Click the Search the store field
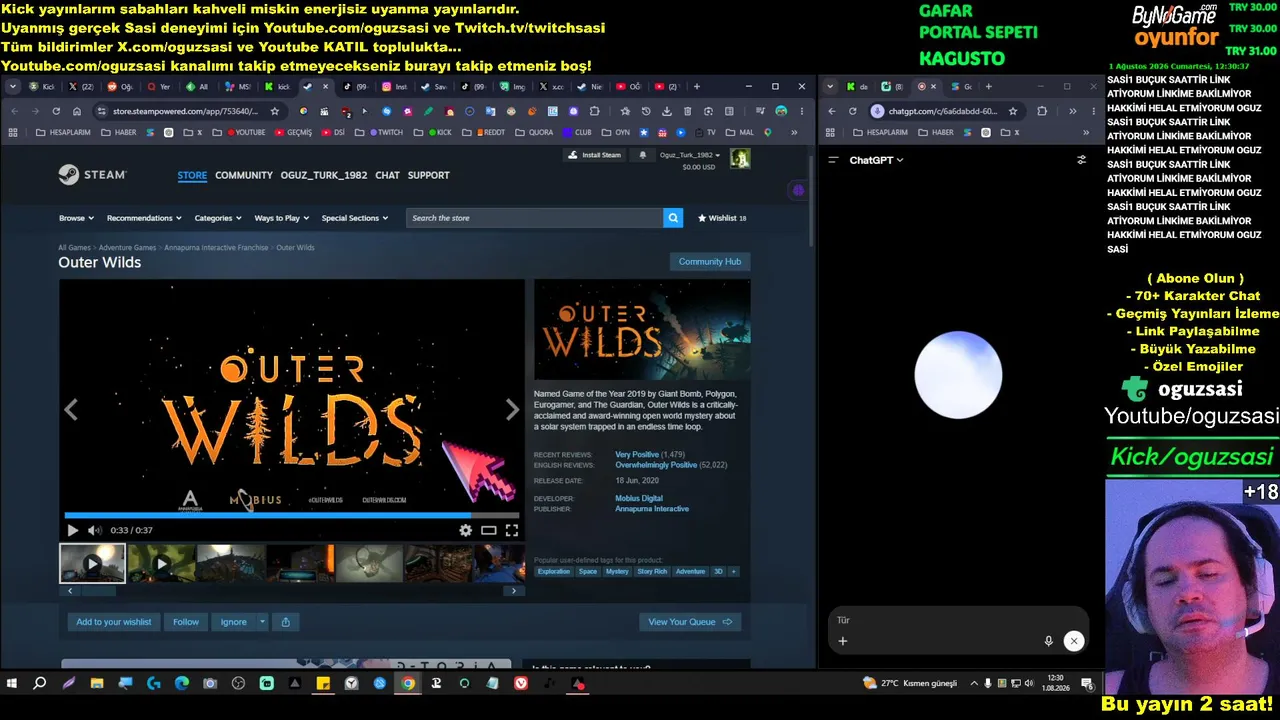 tap(535, 218)
